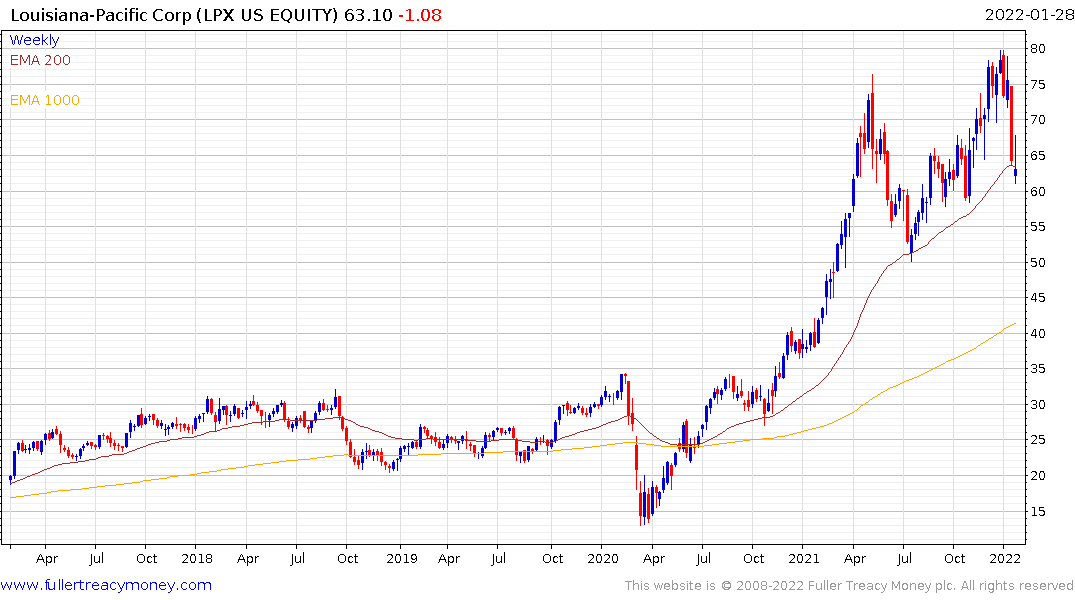Image resolution: width=1075 pixels, height=600 pixels.
Task: Click the 2022 year label on time axis
Action: (x=1005, y=558)
